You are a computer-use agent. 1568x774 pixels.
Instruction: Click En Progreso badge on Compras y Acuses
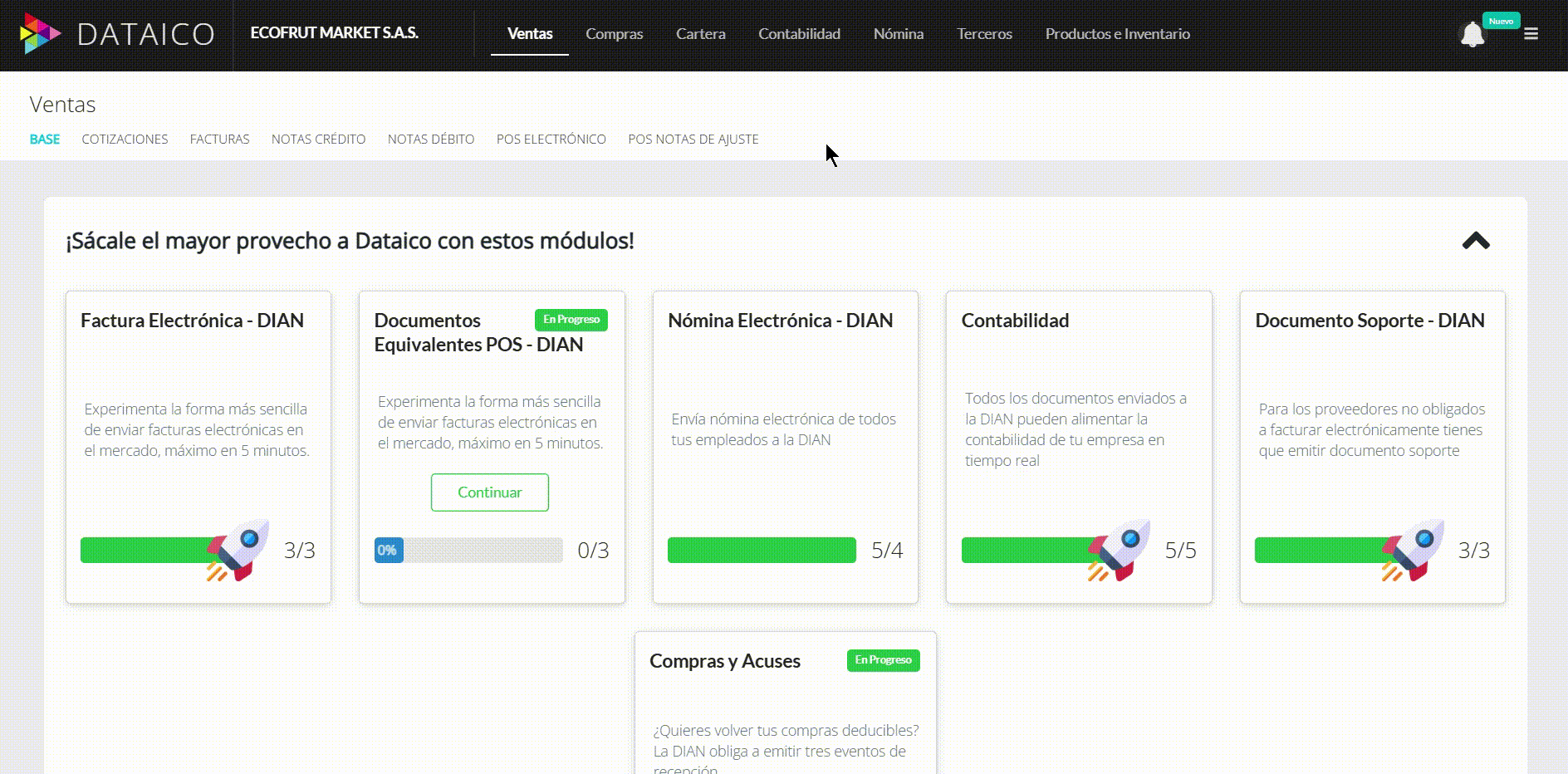pyautogui.click(x=883, y=660)
